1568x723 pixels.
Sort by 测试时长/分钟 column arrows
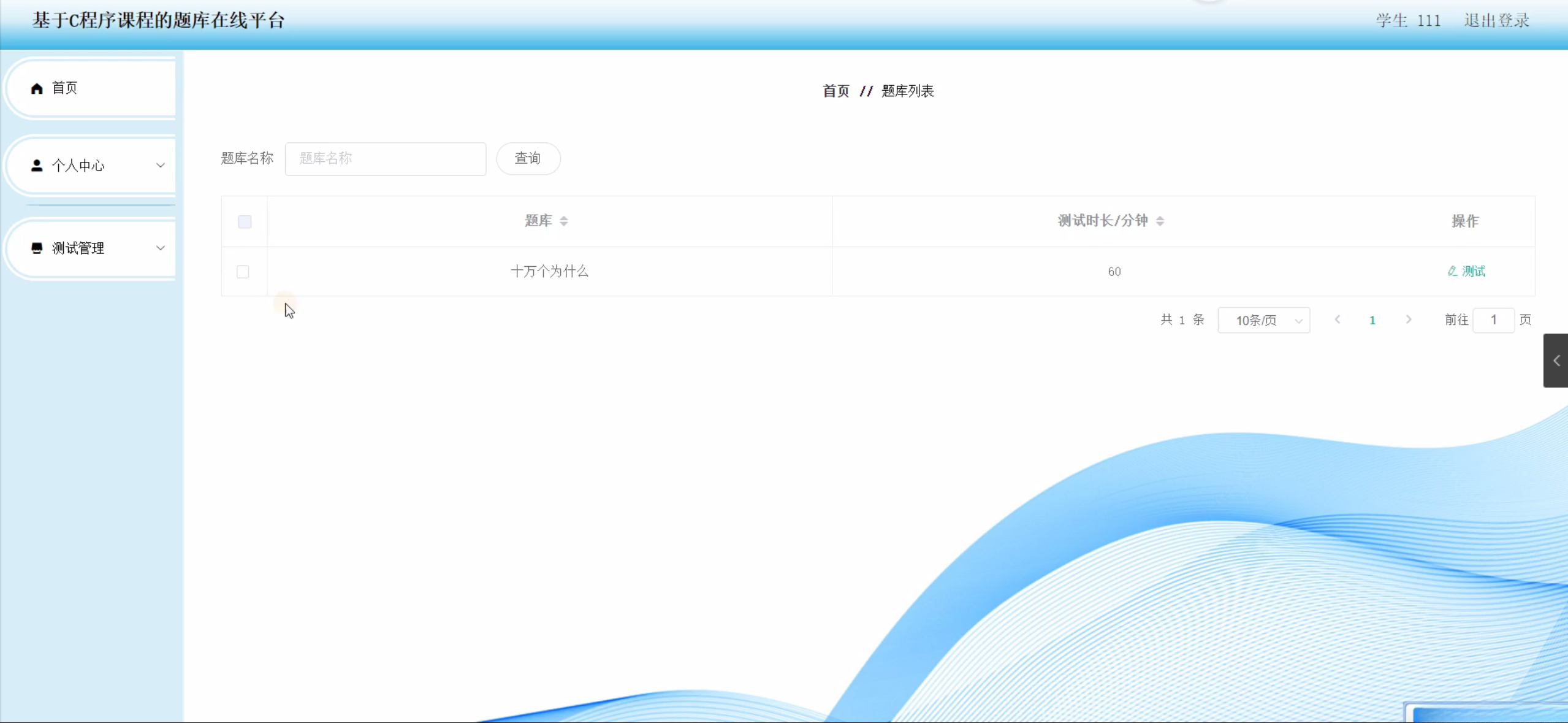tap(1160, 221)
